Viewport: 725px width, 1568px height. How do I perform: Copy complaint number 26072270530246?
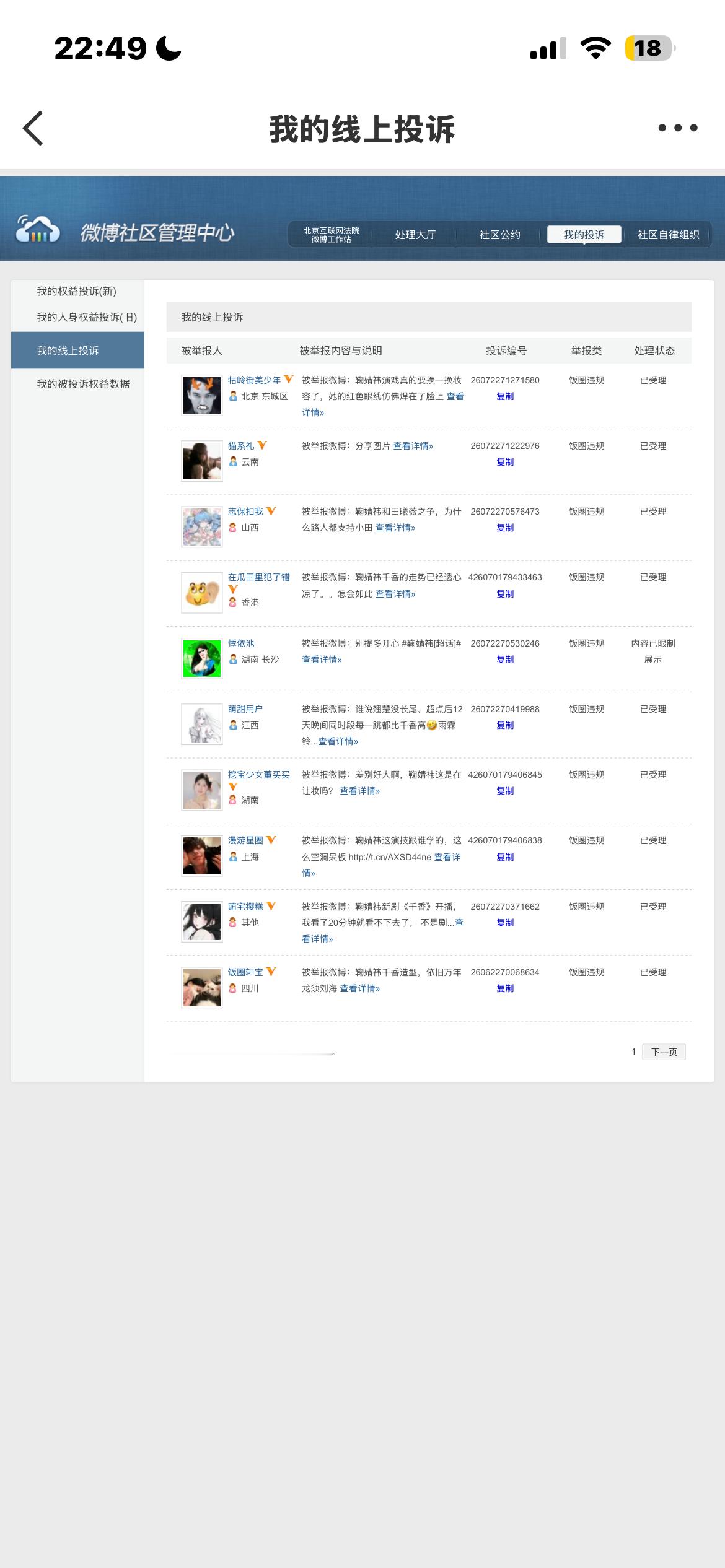505,660
